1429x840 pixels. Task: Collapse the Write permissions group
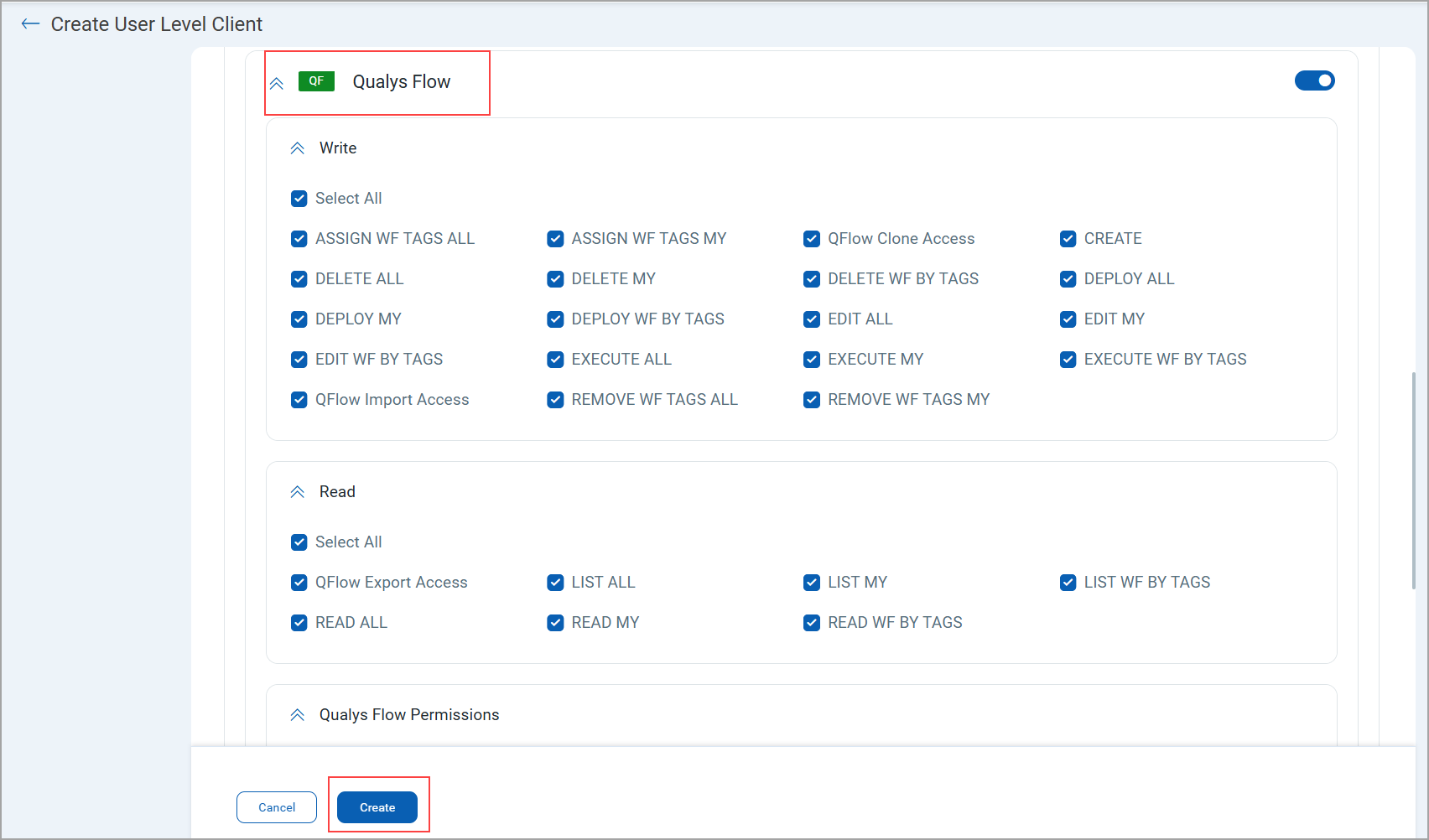point(298,148)
